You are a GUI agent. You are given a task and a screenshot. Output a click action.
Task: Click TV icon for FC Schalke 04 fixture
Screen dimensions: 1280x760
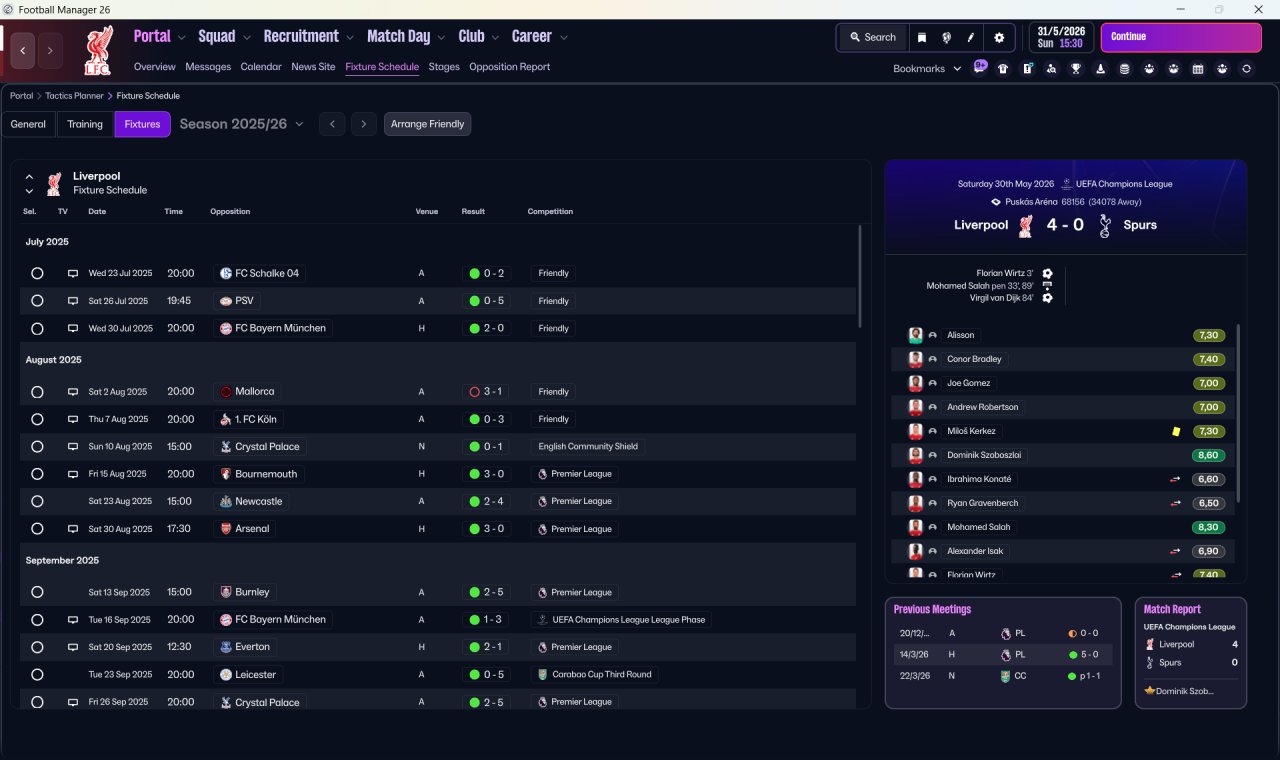pos(72,273)
